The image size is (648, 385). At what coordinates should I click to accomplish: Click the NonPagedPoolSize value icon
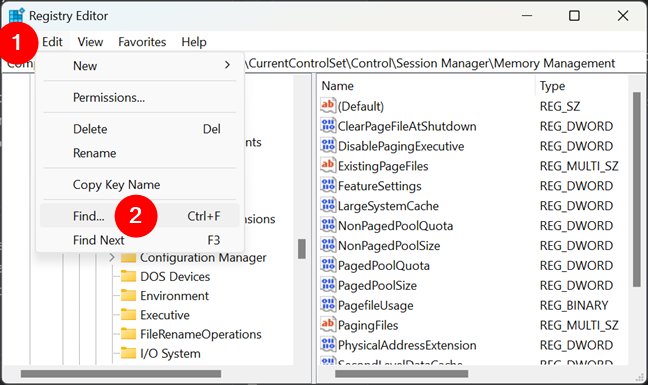pos(328,245)
